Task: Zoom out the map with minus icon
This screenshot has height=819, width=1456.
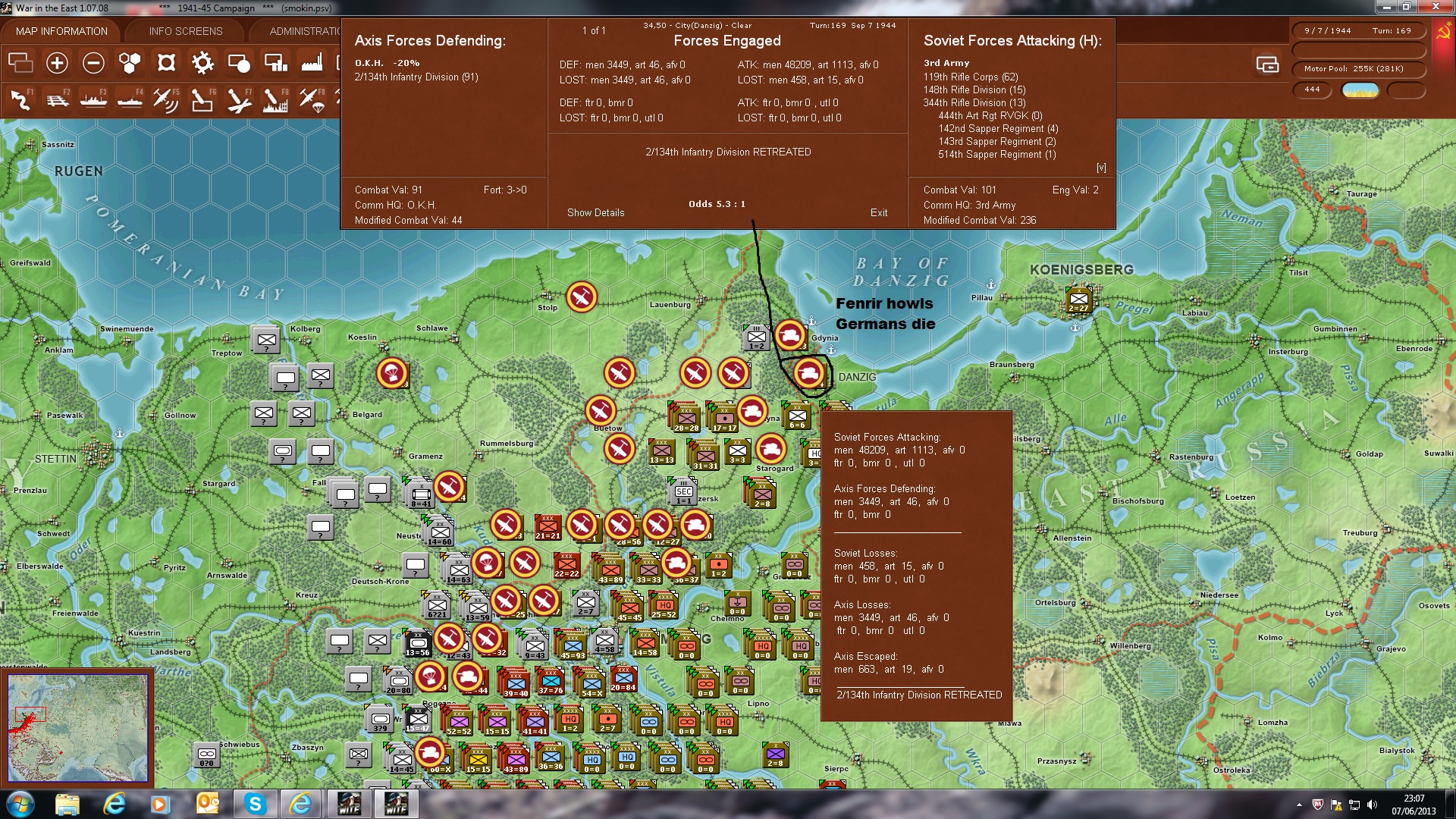Action: pyautogui.click(x=93, y=63)
